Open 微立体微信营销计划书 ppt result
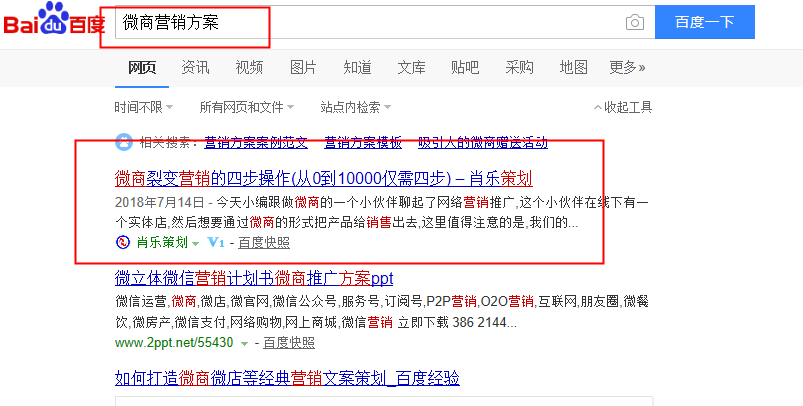 pos(254,277)
